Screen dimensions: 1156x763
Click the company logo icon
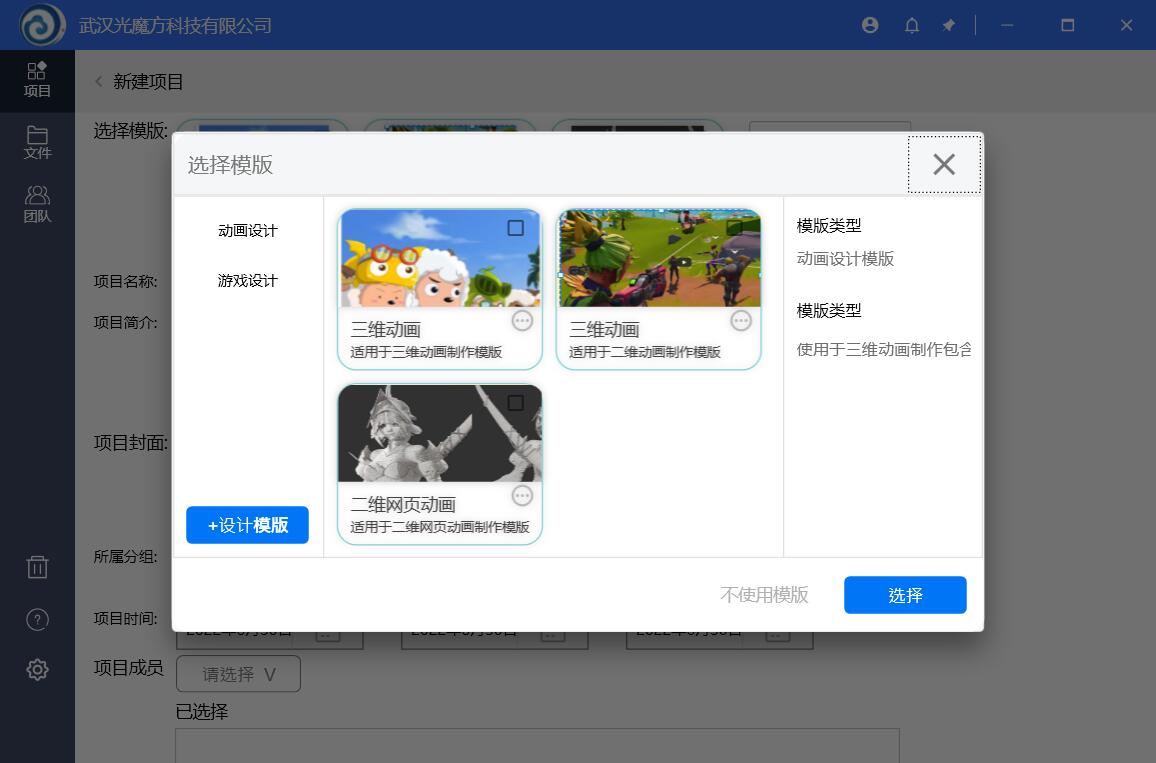click(43, 24)
